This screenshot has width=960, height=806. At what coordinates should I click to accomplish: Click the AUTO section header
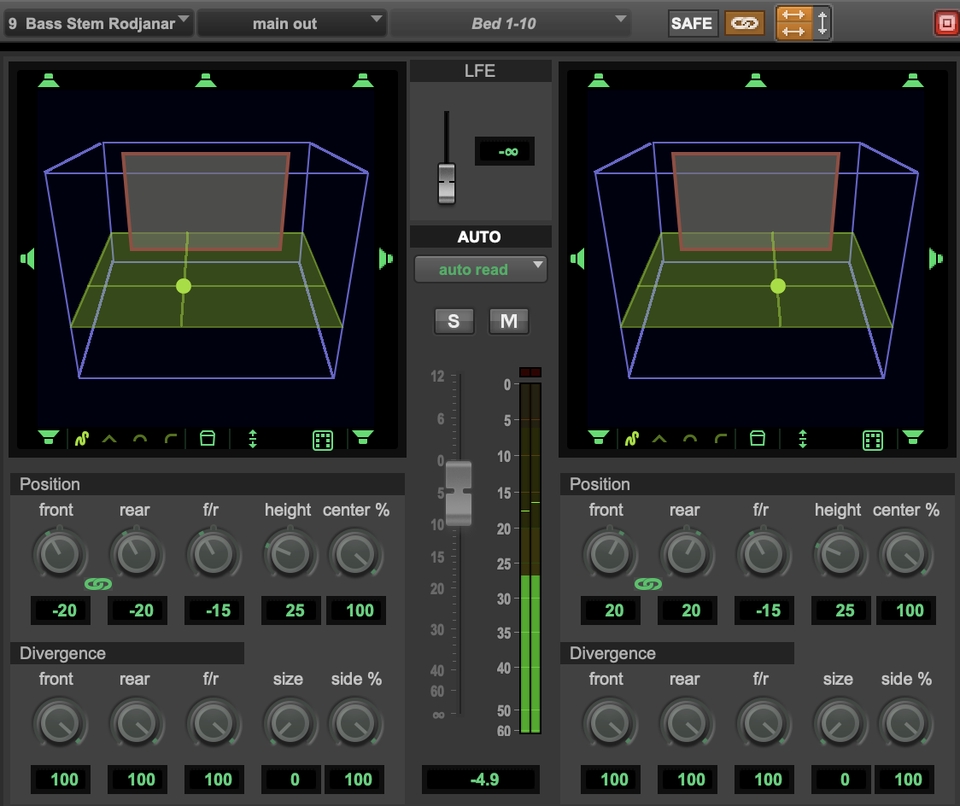480,236
